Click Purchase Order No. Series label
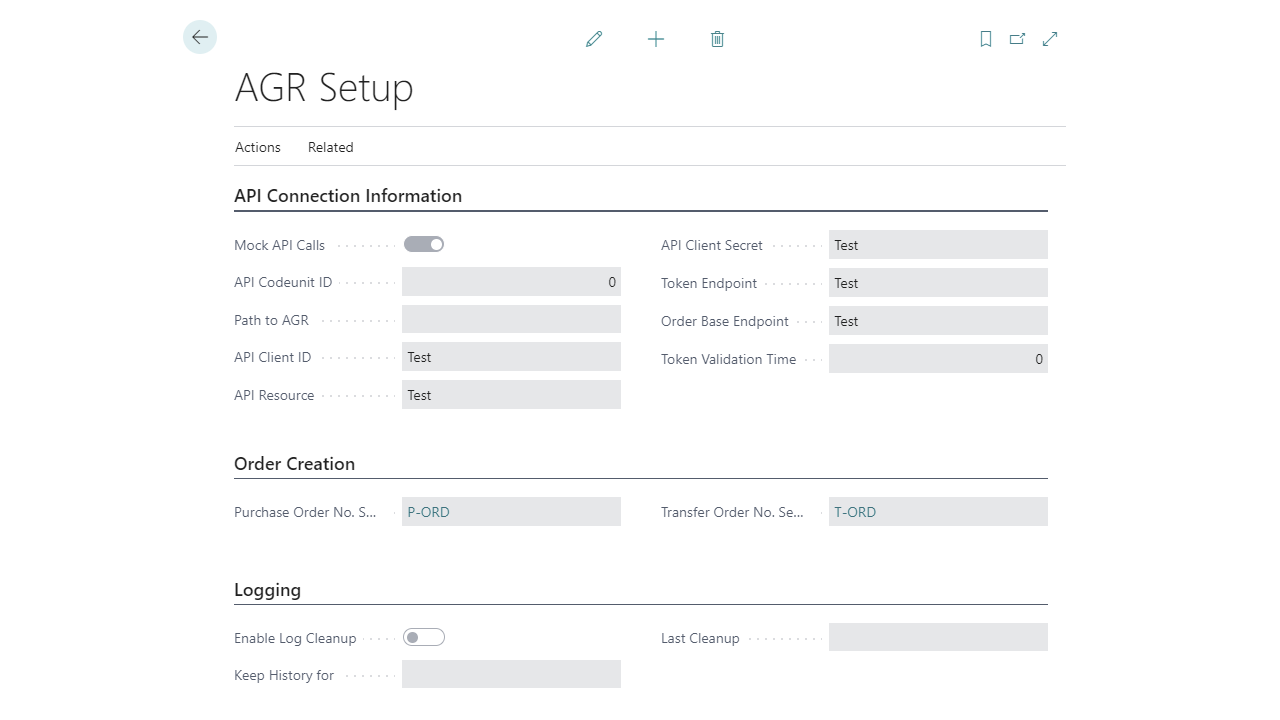 tap(306, 512)
